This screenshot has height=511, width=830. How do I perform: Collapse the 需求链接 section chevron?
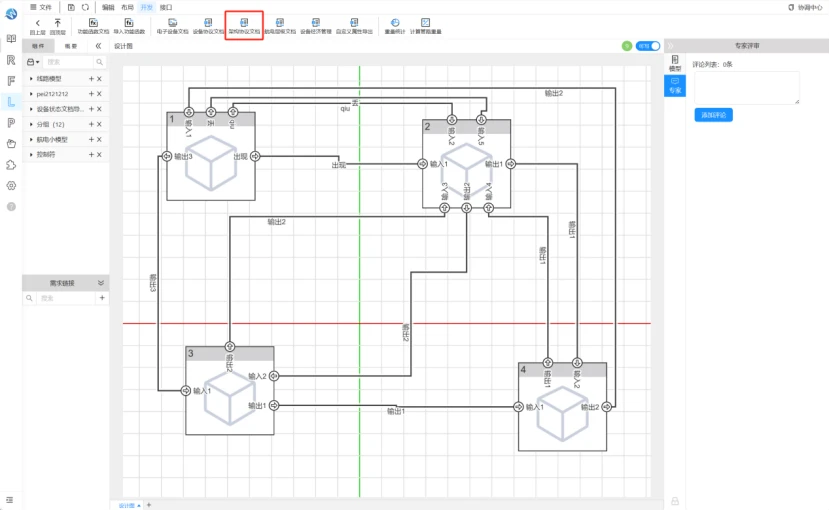pyautogui.click(x=101, y=283)
